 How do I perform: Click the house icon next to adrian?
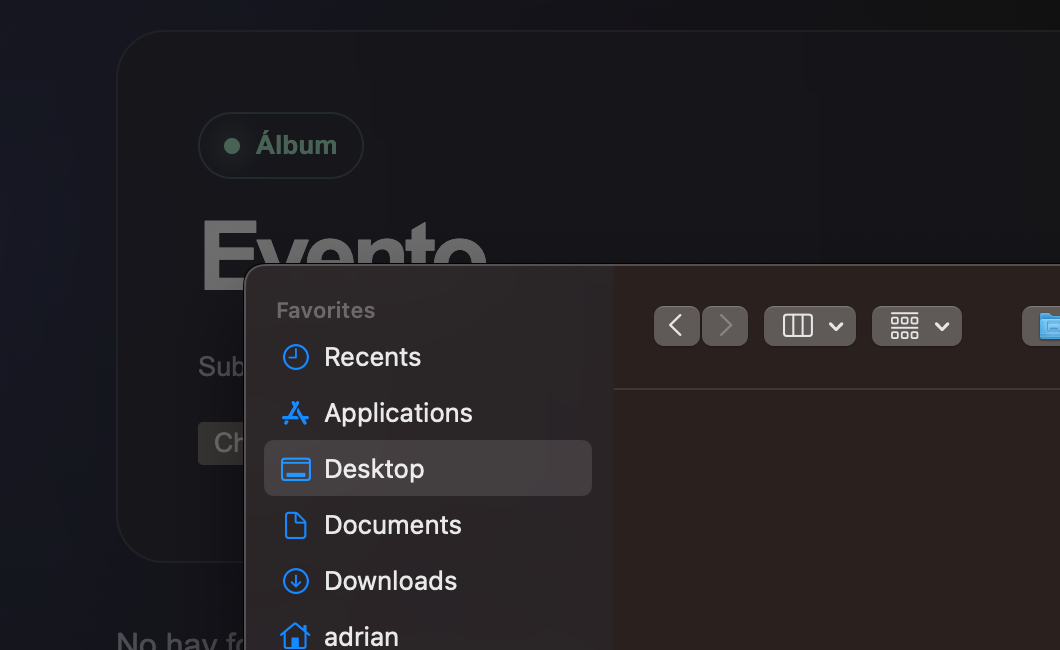point(295,636)
